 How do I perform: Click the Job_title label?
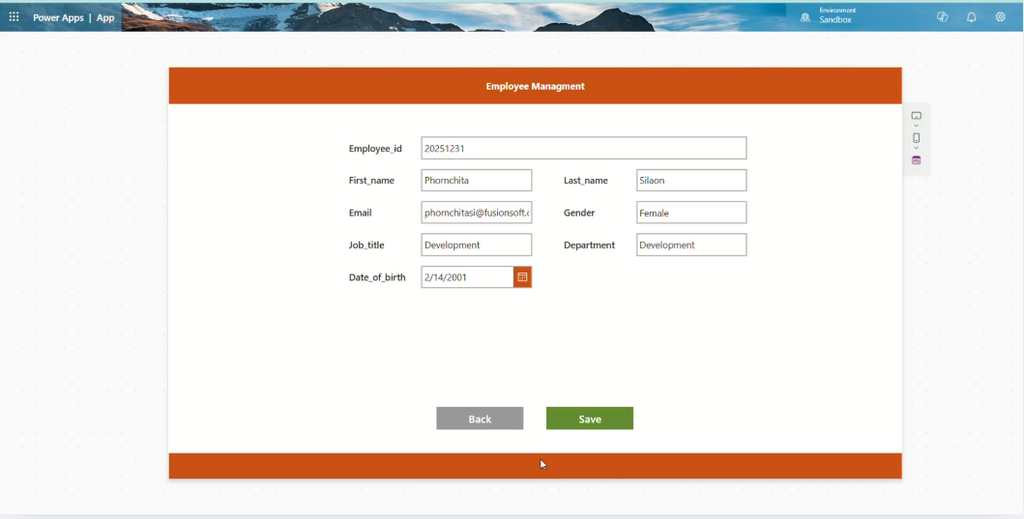(x=366, y=245)
